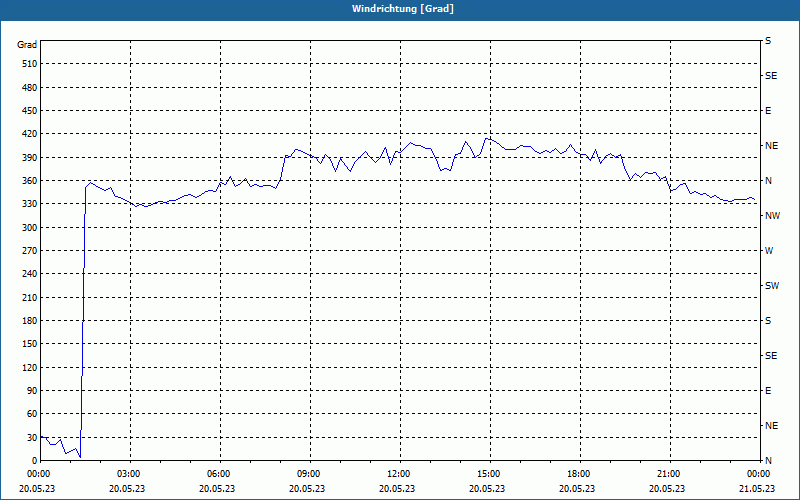Click the 'Grad' y-axis unit label

pos(27,45)
